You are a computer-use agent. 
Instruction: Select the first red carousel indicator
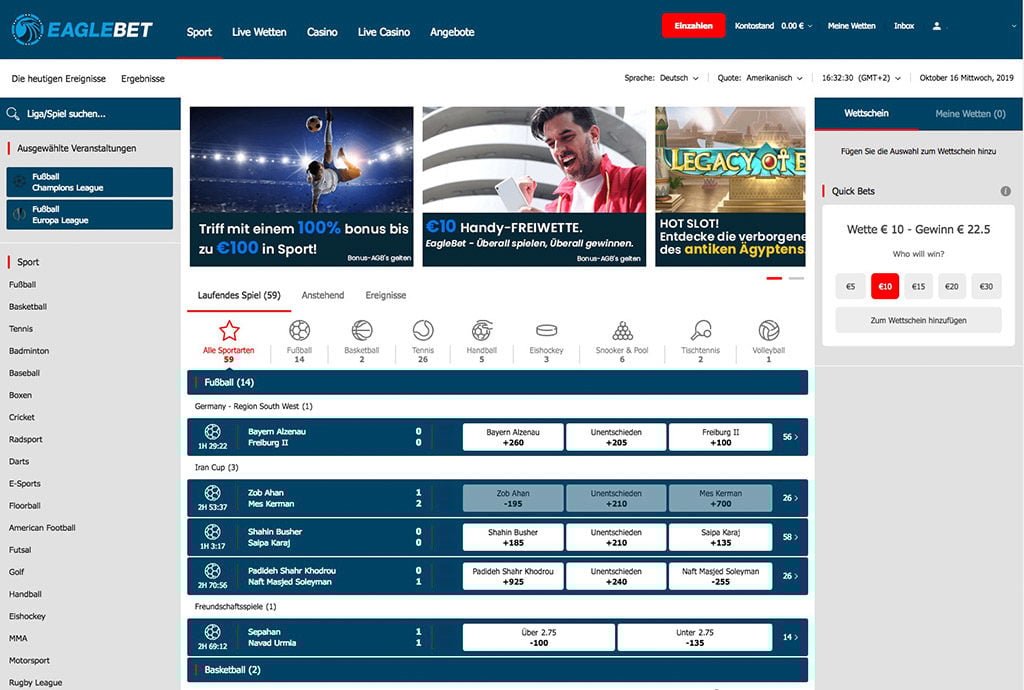[774, 279]
